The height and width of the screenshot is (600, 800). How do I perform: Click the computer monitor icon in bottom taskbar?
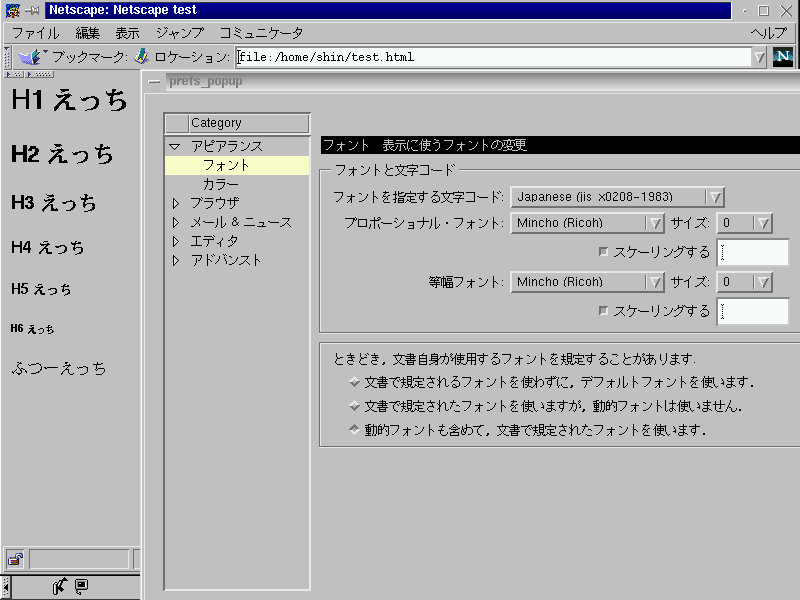pos(81,586)
